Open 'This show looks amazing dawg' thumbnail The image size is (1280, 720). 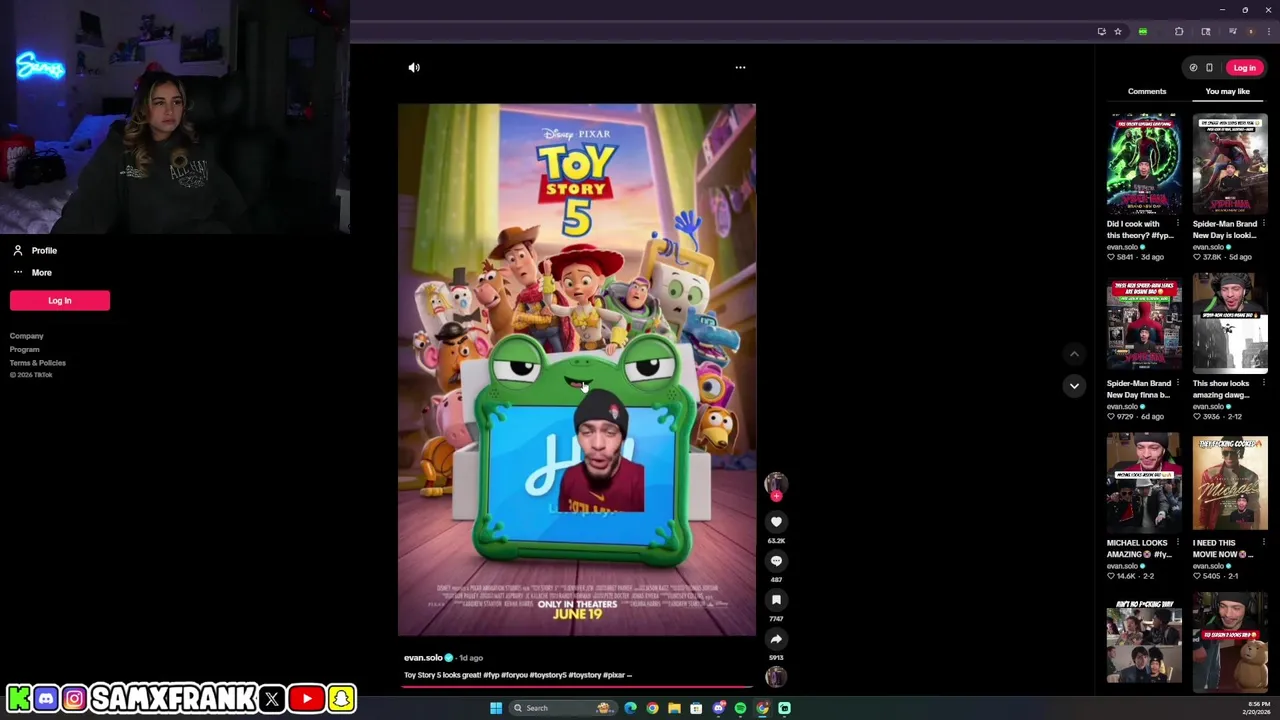click(x=1230, y=323)
